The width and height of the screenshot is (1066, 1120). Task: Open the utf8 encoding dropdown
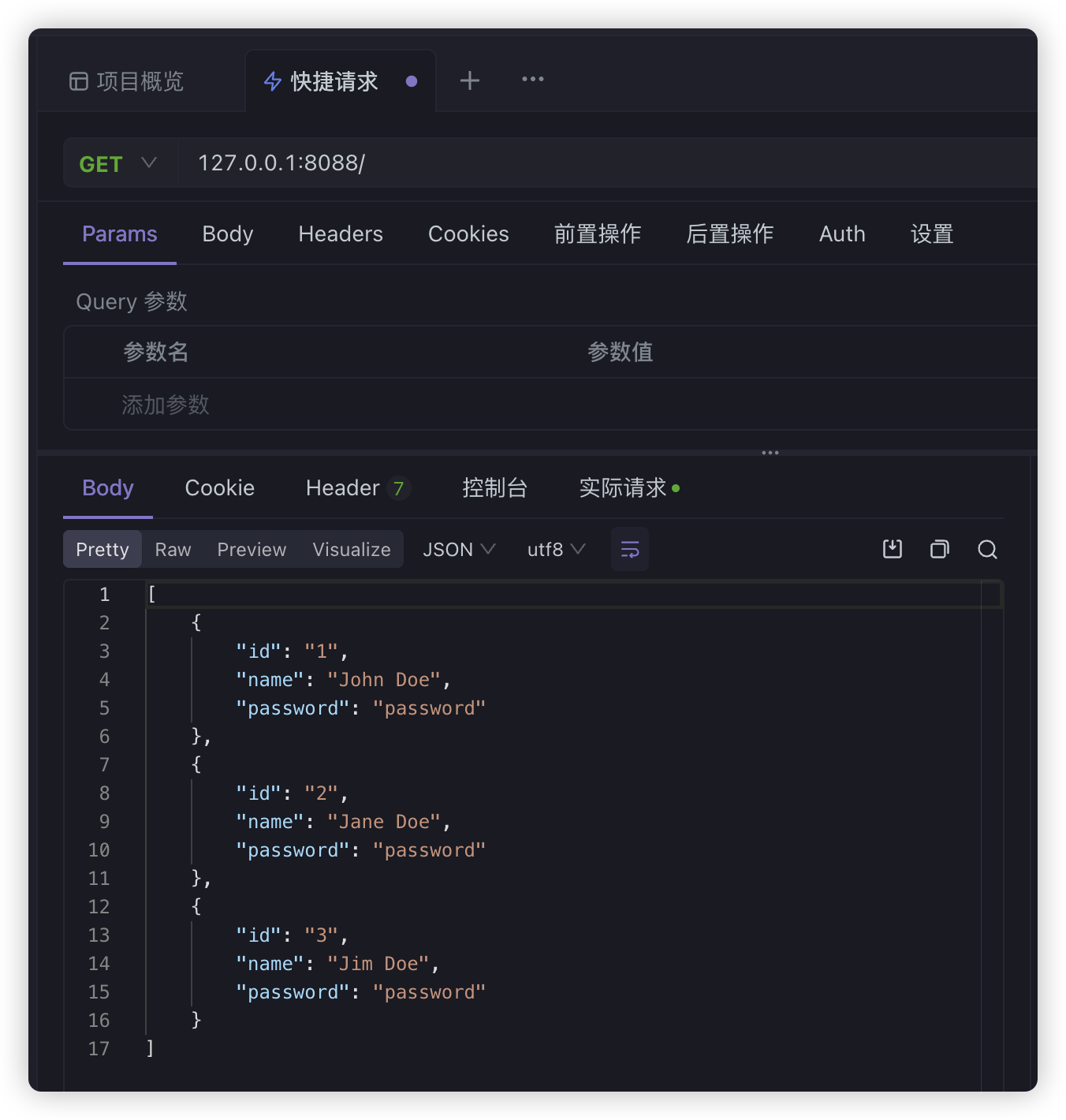556,549
